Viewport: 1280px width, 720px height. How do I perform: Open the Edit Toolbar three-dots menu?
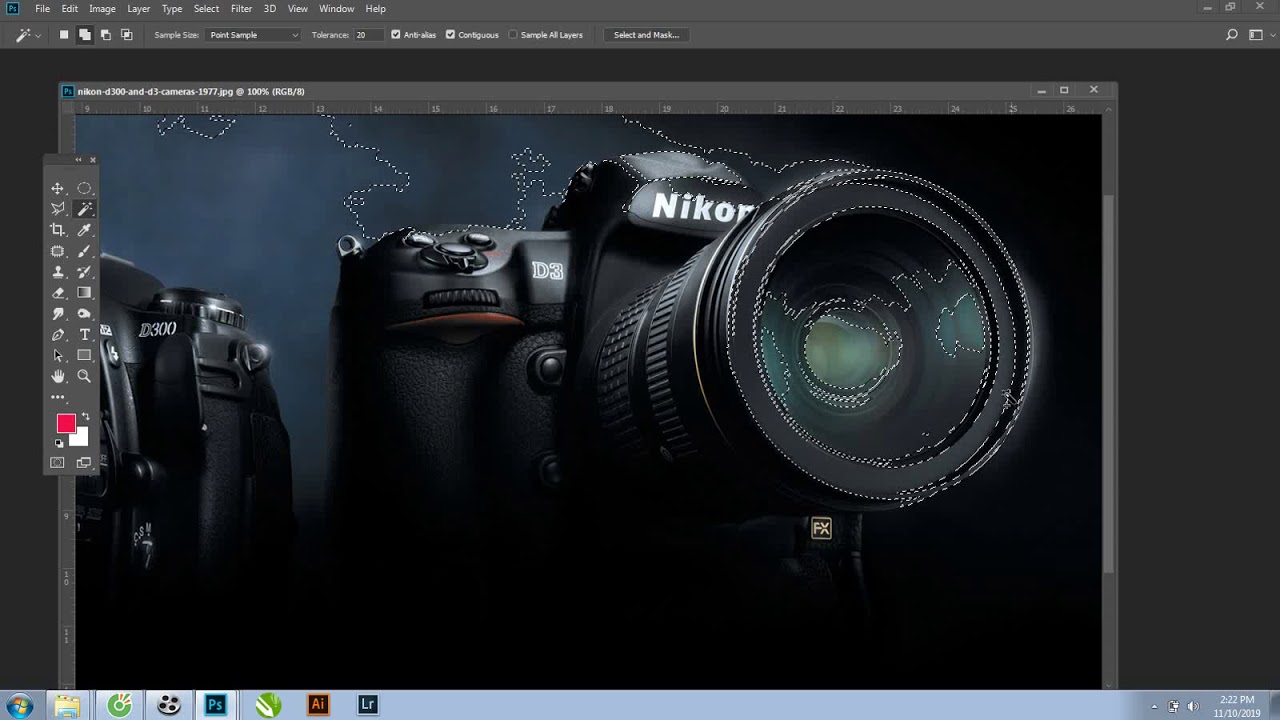[x=58, y=397]
